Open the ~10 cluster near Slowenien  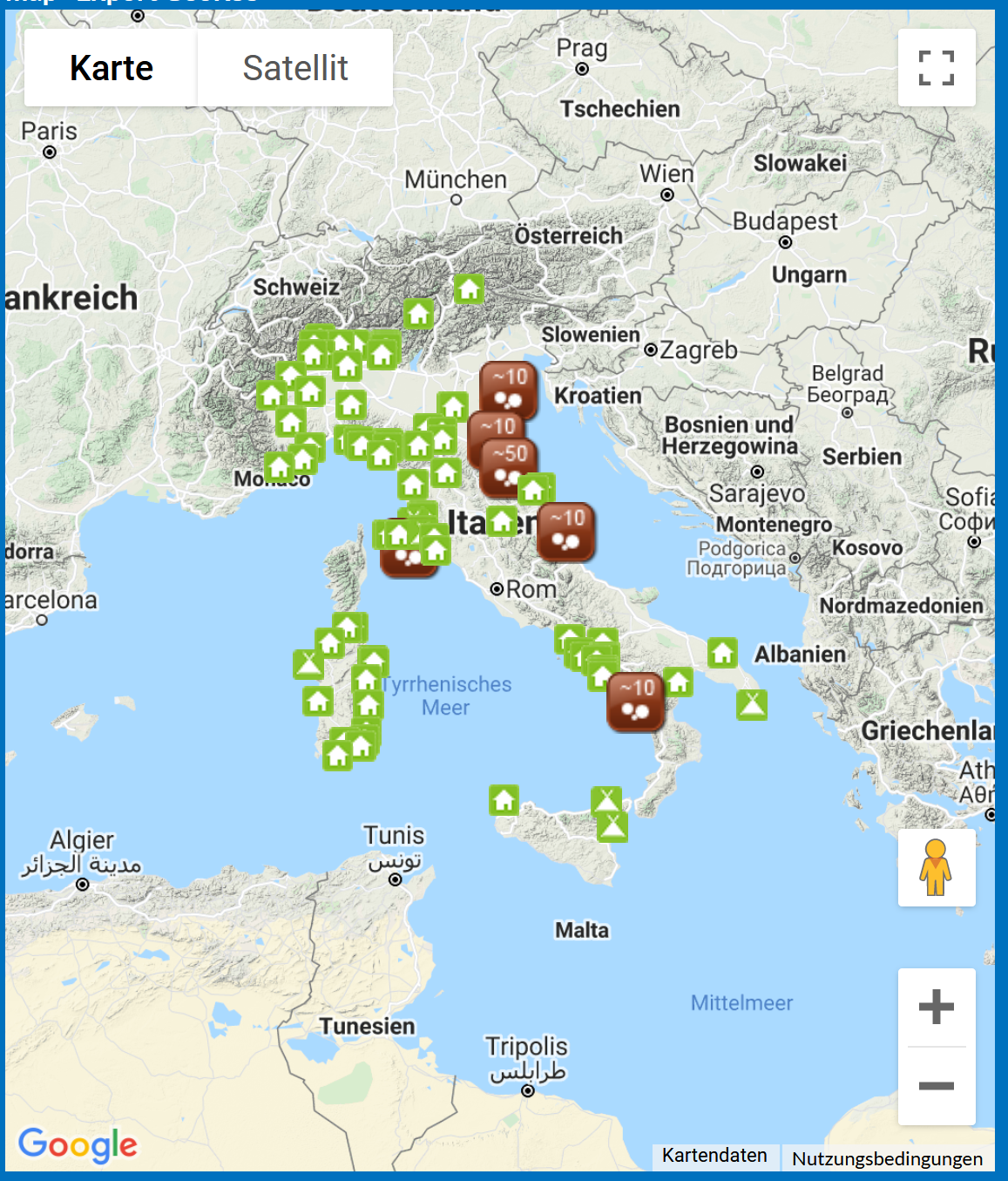pos(509,389)
